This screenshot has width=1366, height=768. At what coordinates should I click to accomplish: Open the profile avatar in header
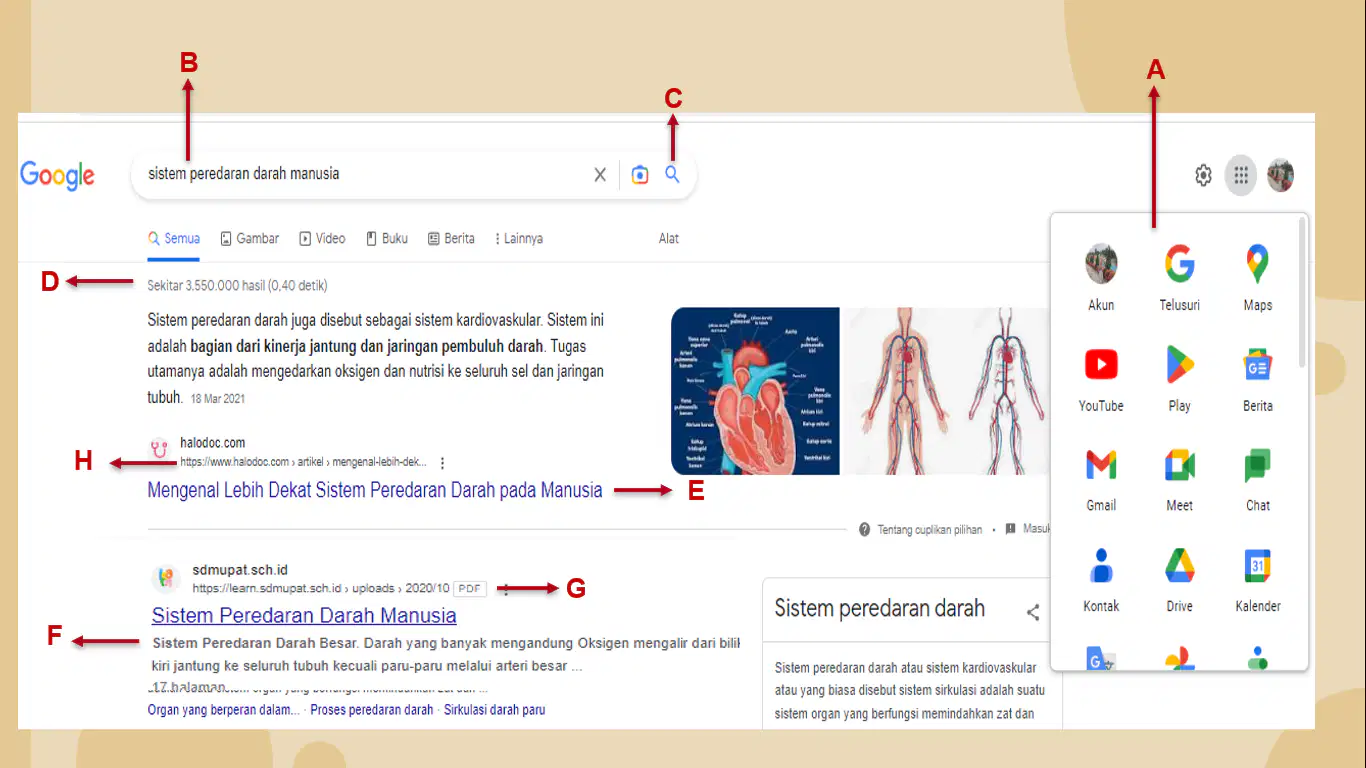1280,176
